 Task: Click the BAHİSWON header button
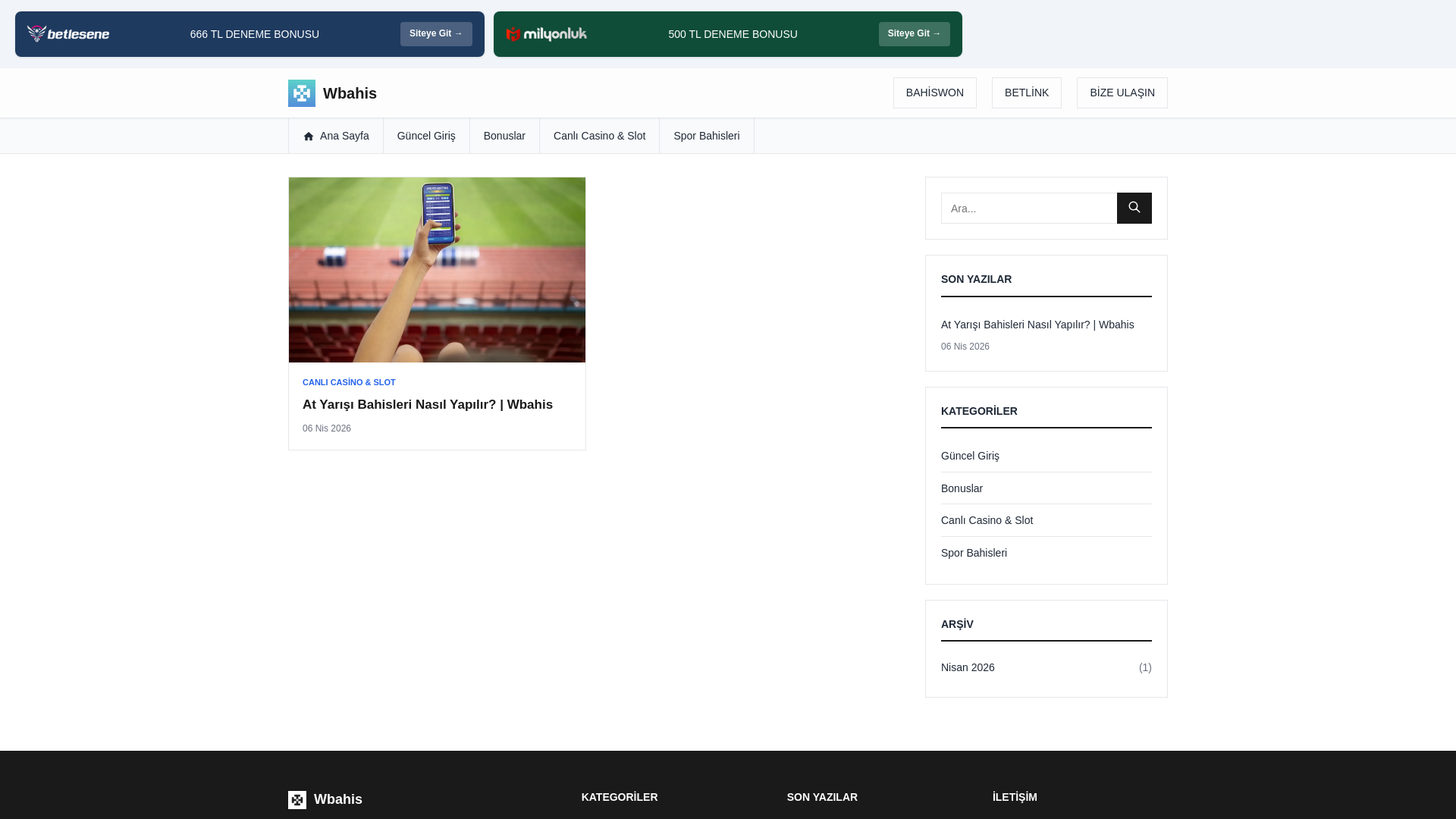[935, 93]
